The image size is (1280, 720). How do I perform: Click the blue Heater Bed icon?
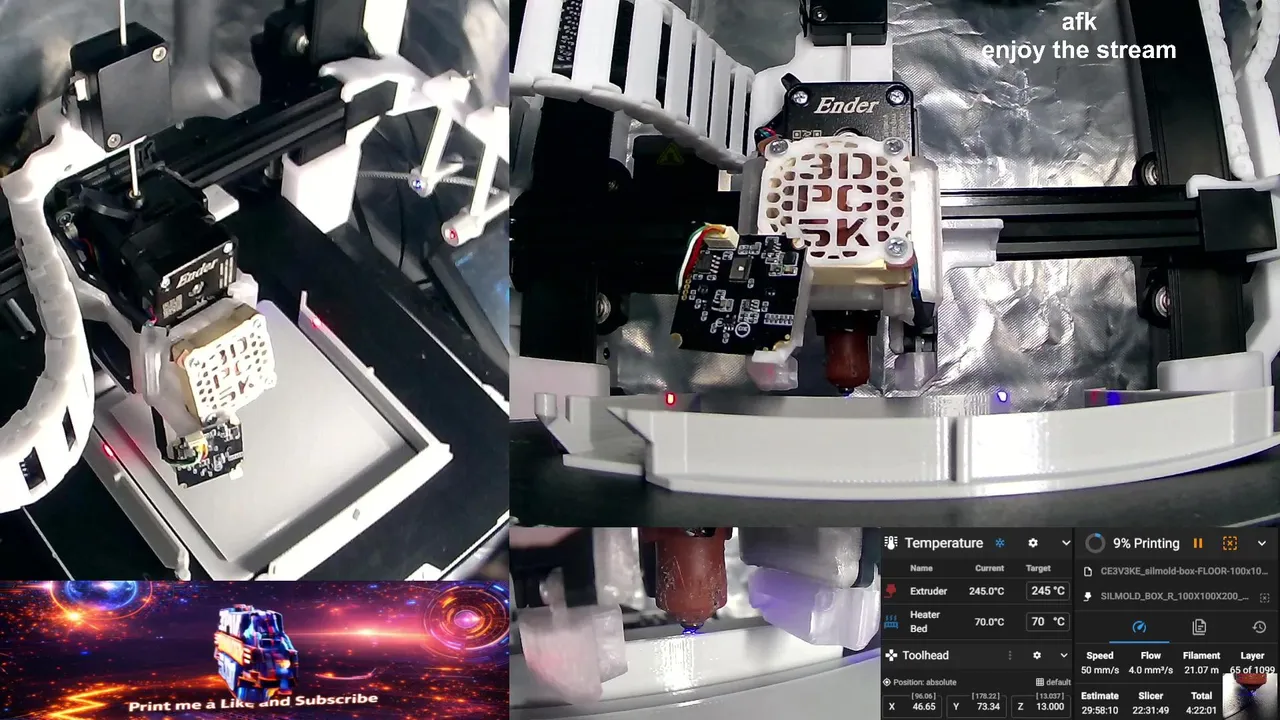pyautogui.click(x=892, y=621)
